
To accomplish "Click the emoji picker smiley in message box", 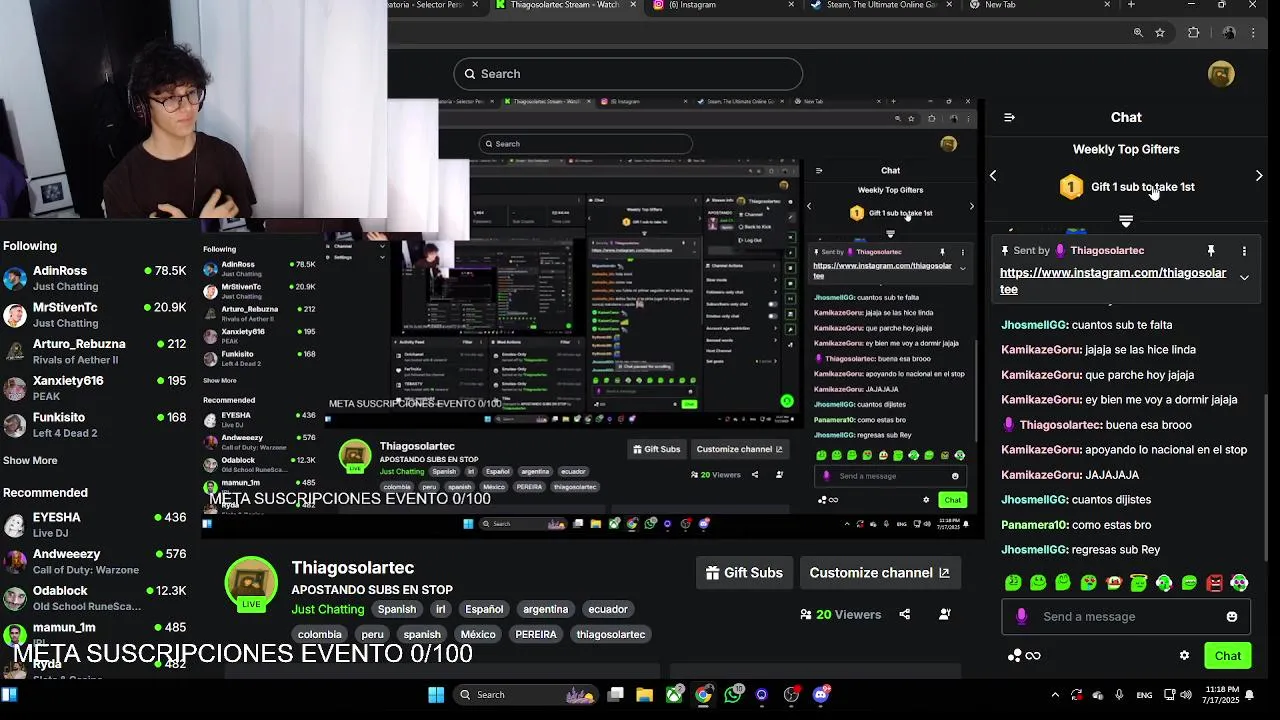I will tap(1232, 617).
